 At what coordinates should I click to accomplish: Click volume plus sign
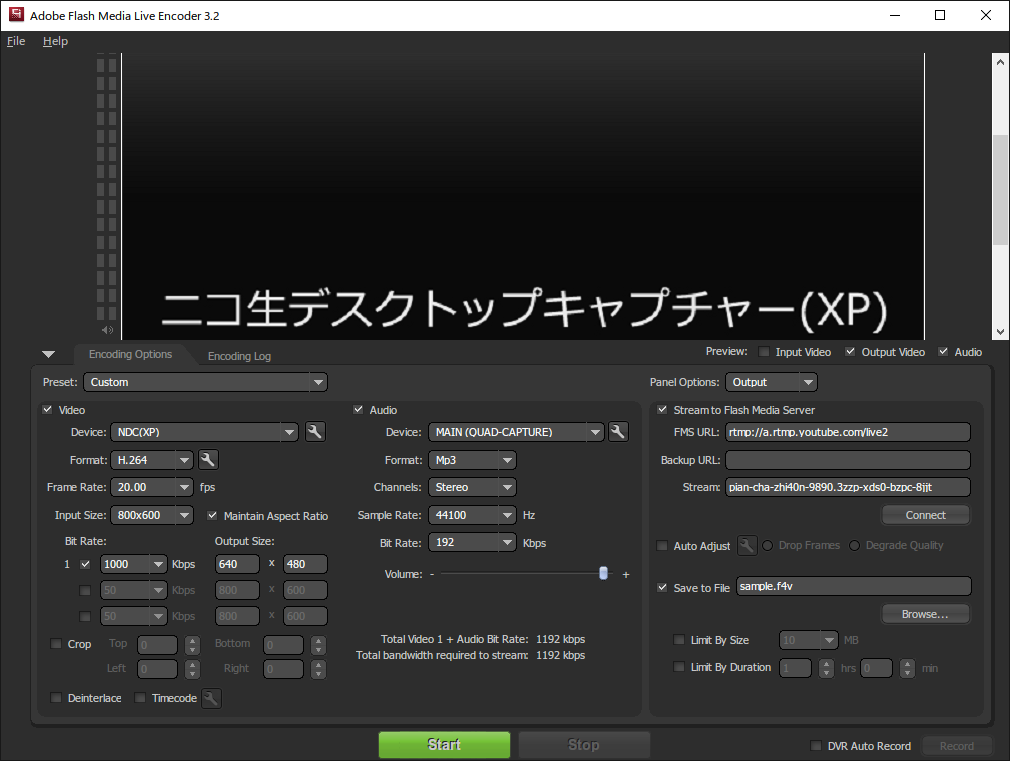625,574
